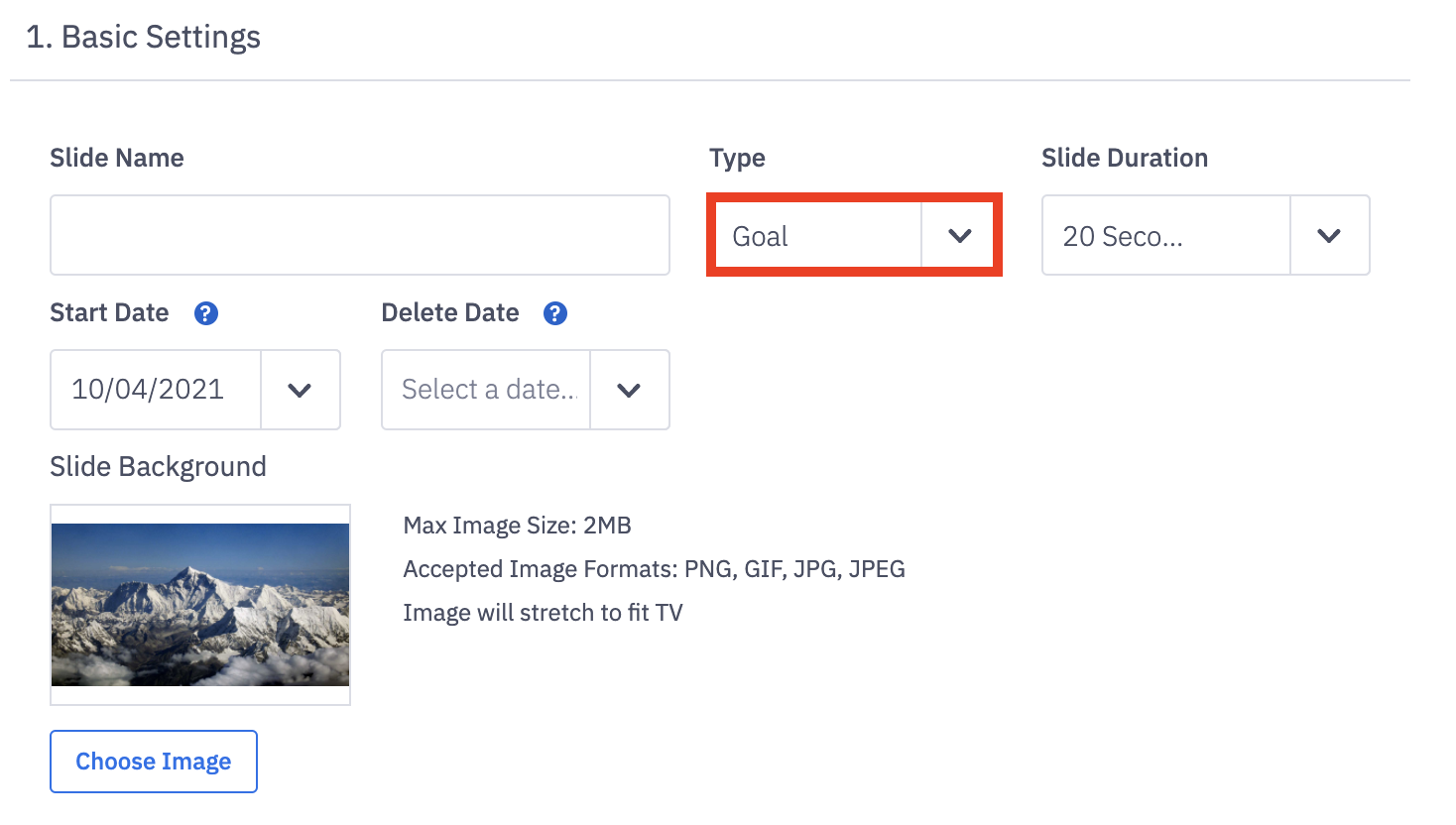Click the Slide Name text field

[360, 235]
